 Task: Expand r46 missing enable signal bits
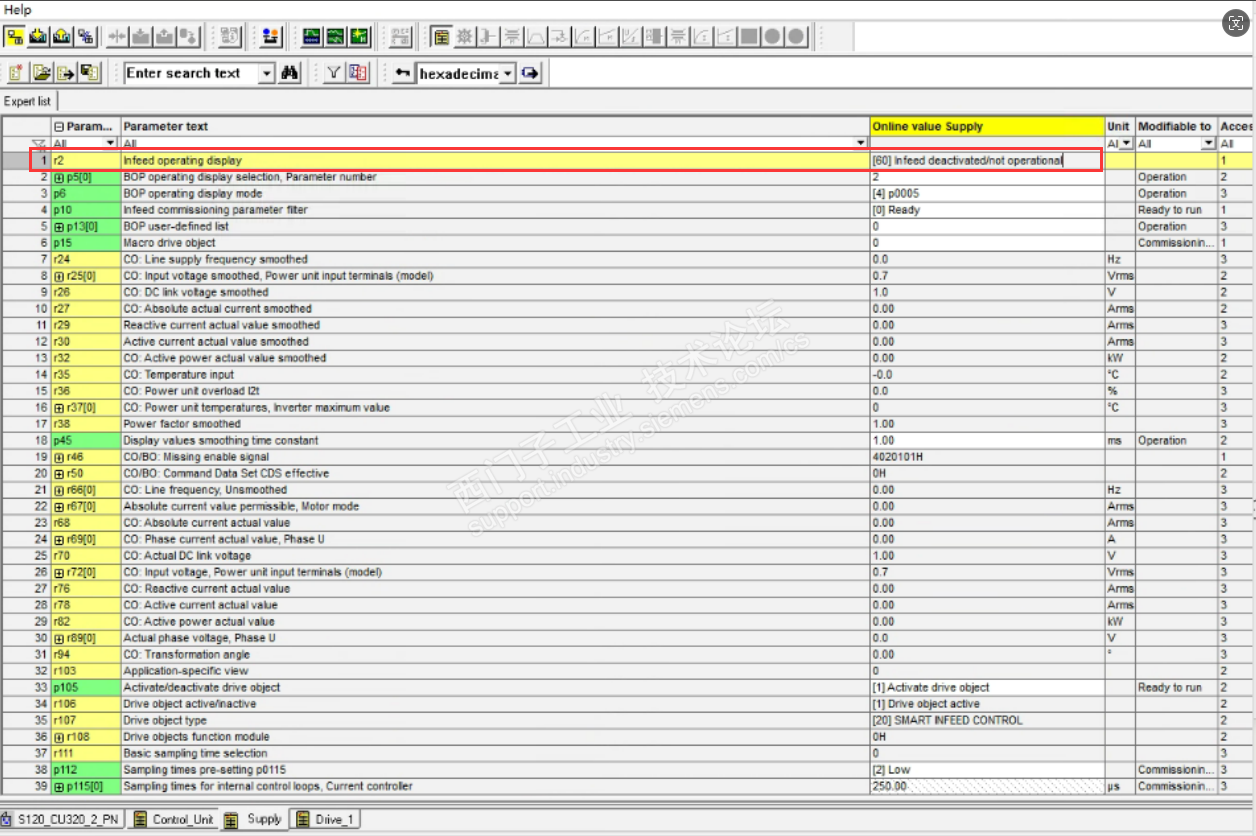59,457
